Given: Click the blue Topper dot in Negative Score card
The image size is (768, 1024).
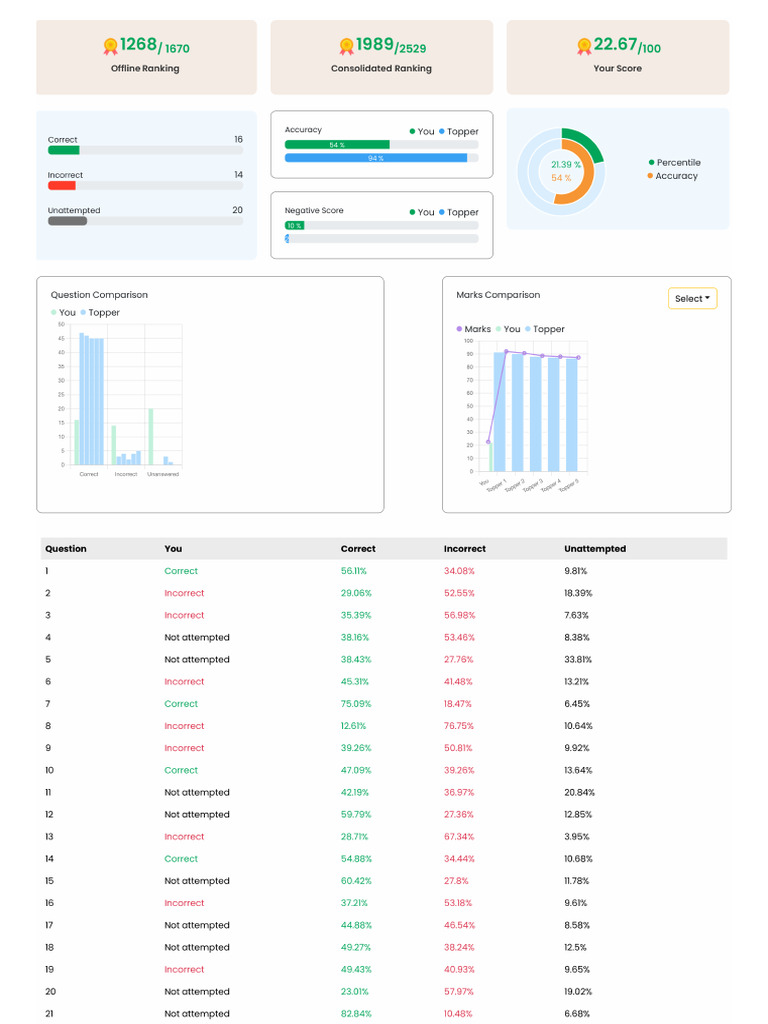Looking at the screenshot, I should [x=441, y=212].
